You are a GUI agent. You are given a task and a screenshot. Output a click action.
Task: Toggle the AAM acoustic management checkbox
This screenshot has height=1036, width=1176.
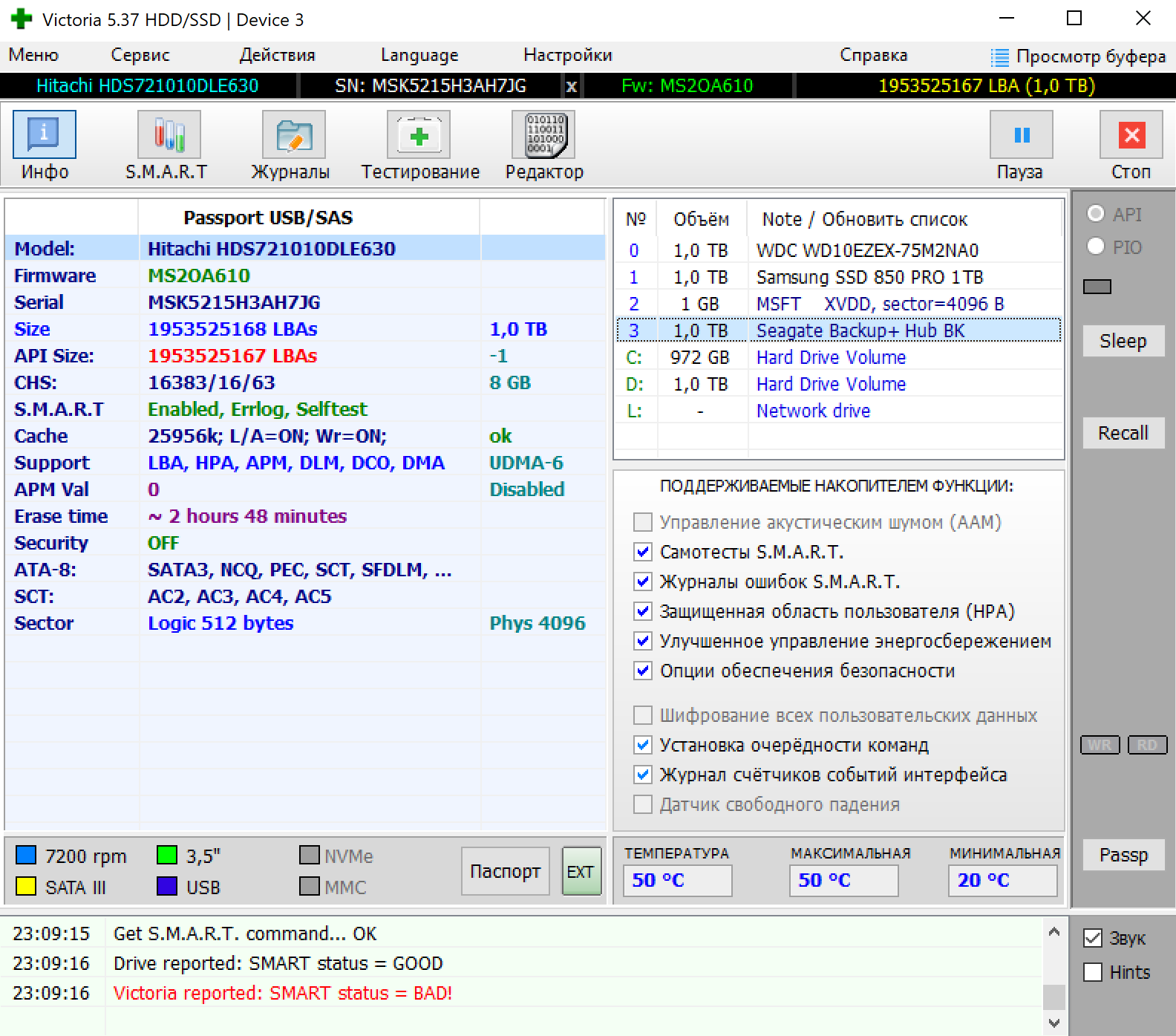point(643,522)
